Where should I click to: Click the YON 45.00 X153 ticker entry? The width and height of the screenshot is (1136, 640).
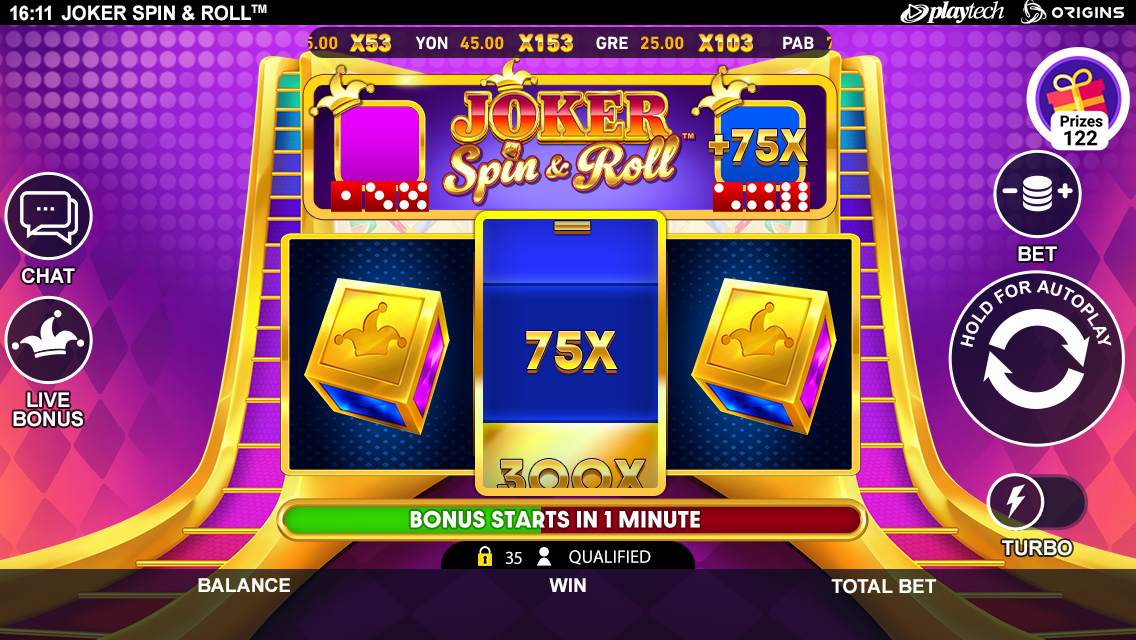[494, 43]
